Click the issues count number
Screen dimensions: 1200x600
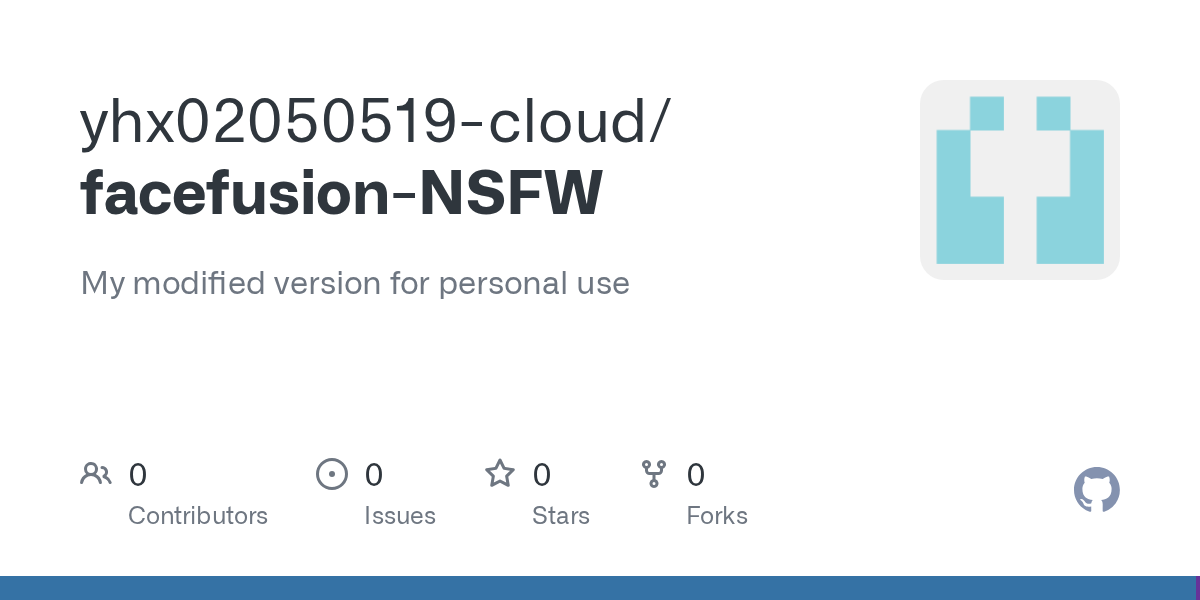(x=374, y=475)
